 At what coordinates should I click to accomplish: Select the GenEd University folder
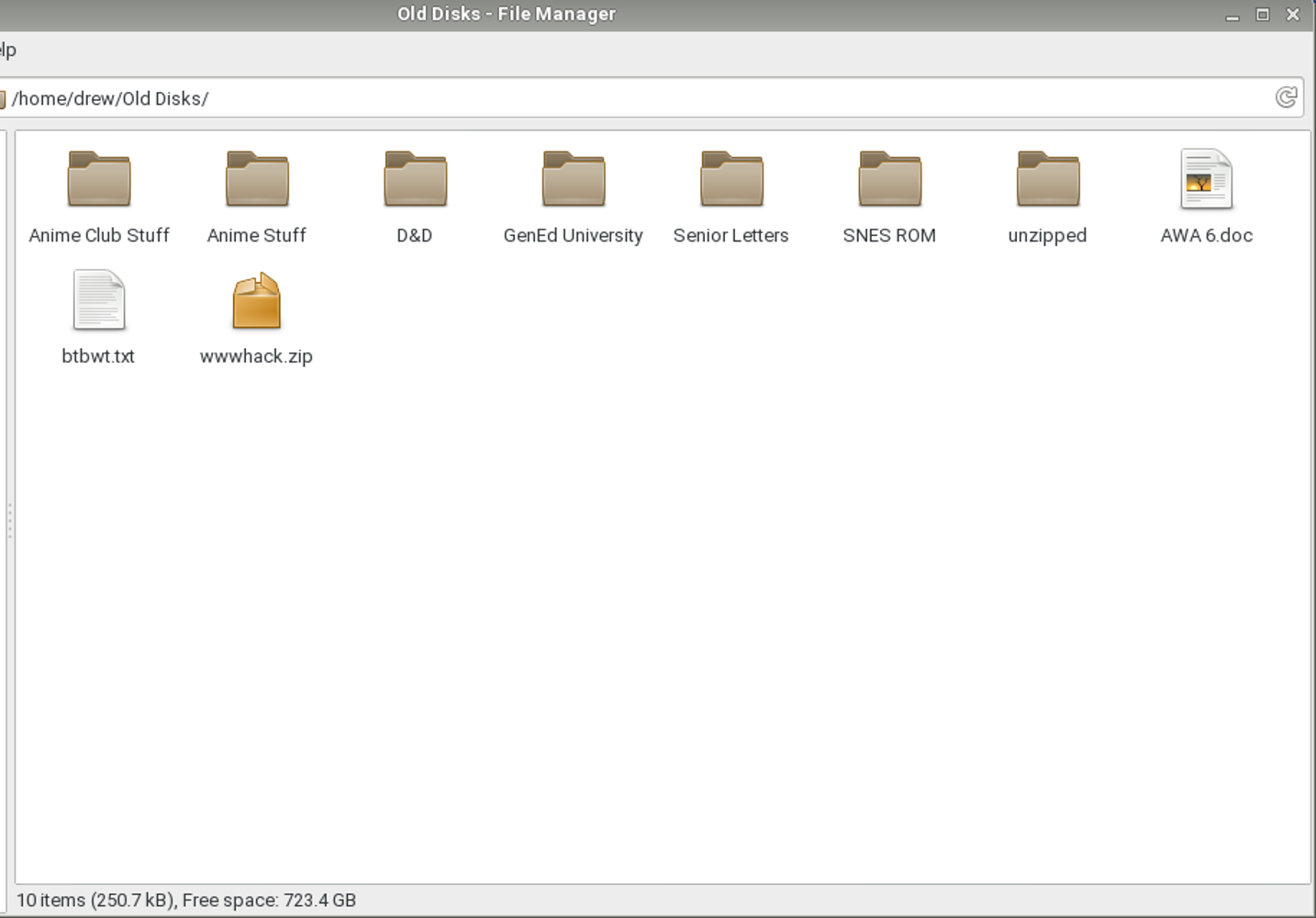[573, 180]
